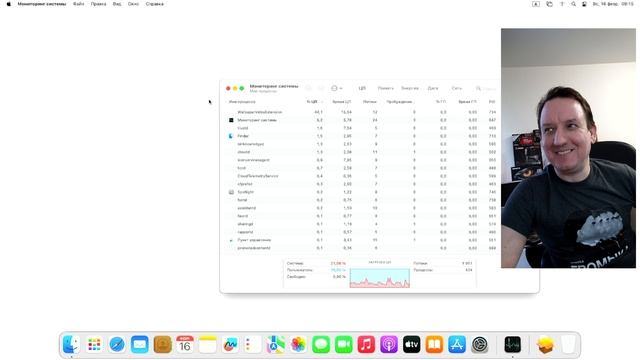Launch Freeform from the Dock
The image size is (640, 360).
point(230,345)
